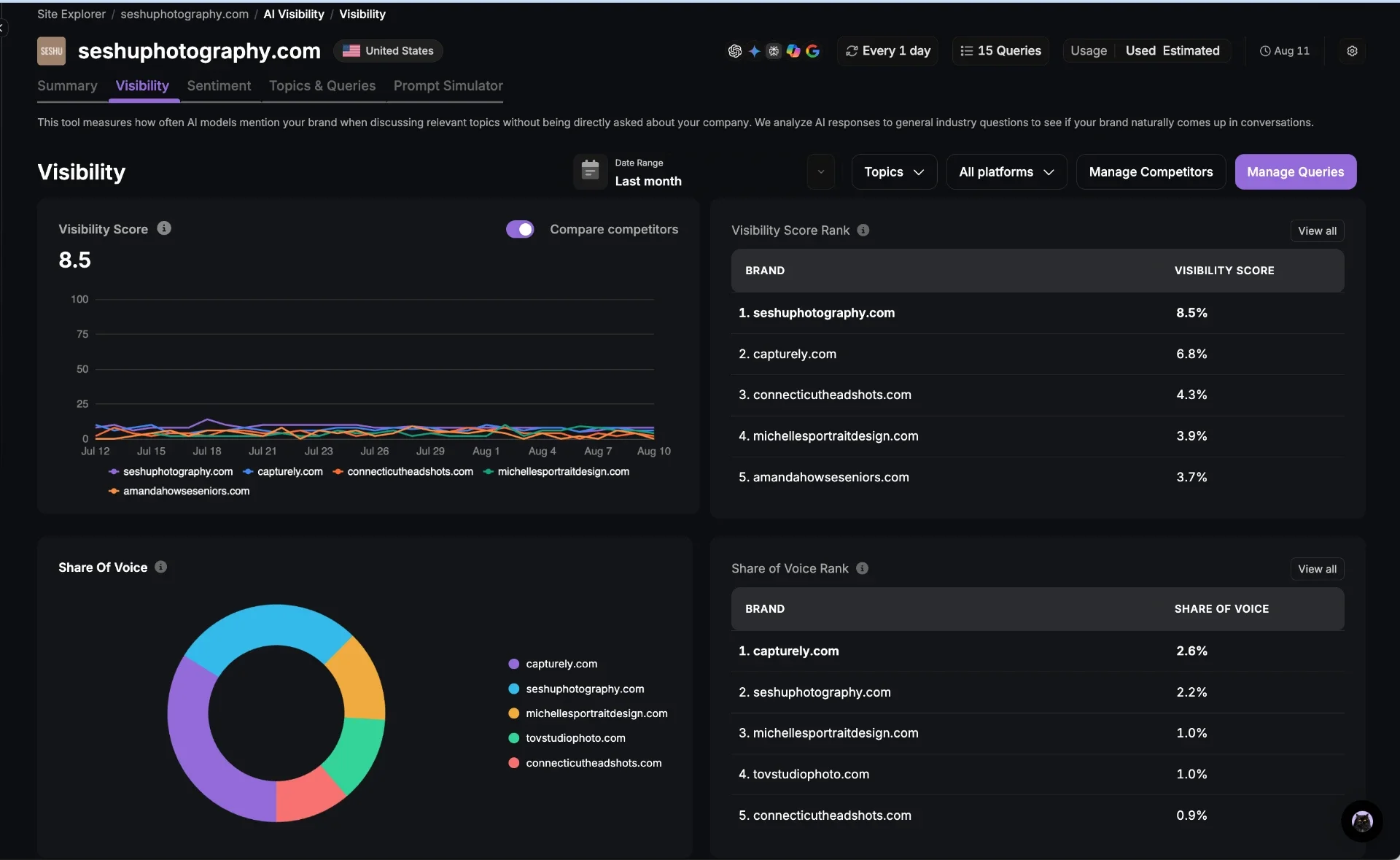Click the red connecticutheadshots.com donut legend dot
Screen dimensions: 1400x860
click(x=513, y=764)
